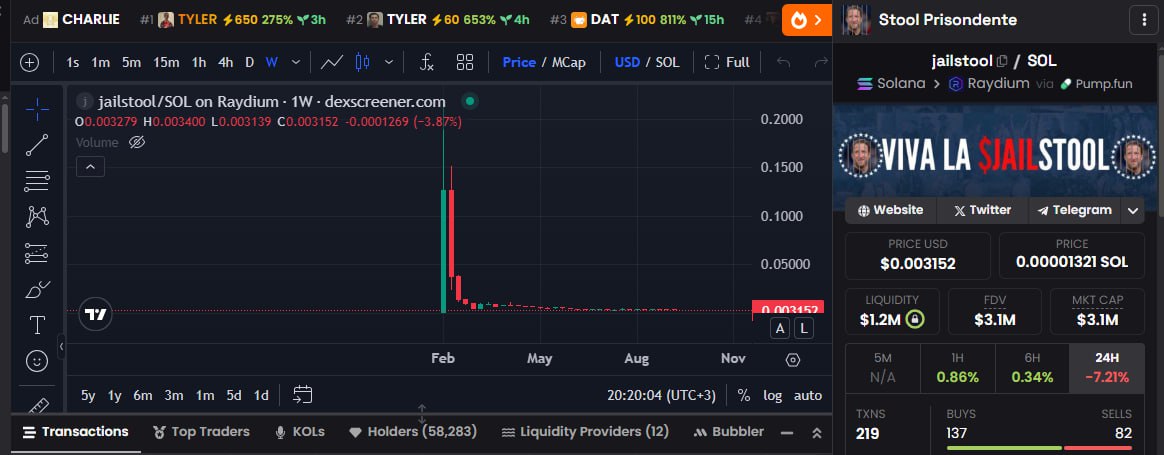The height and width of the screenshot is (455, 1164).
Task: Open the go-to-date calendar icon
Action: [x=303, y=395]
